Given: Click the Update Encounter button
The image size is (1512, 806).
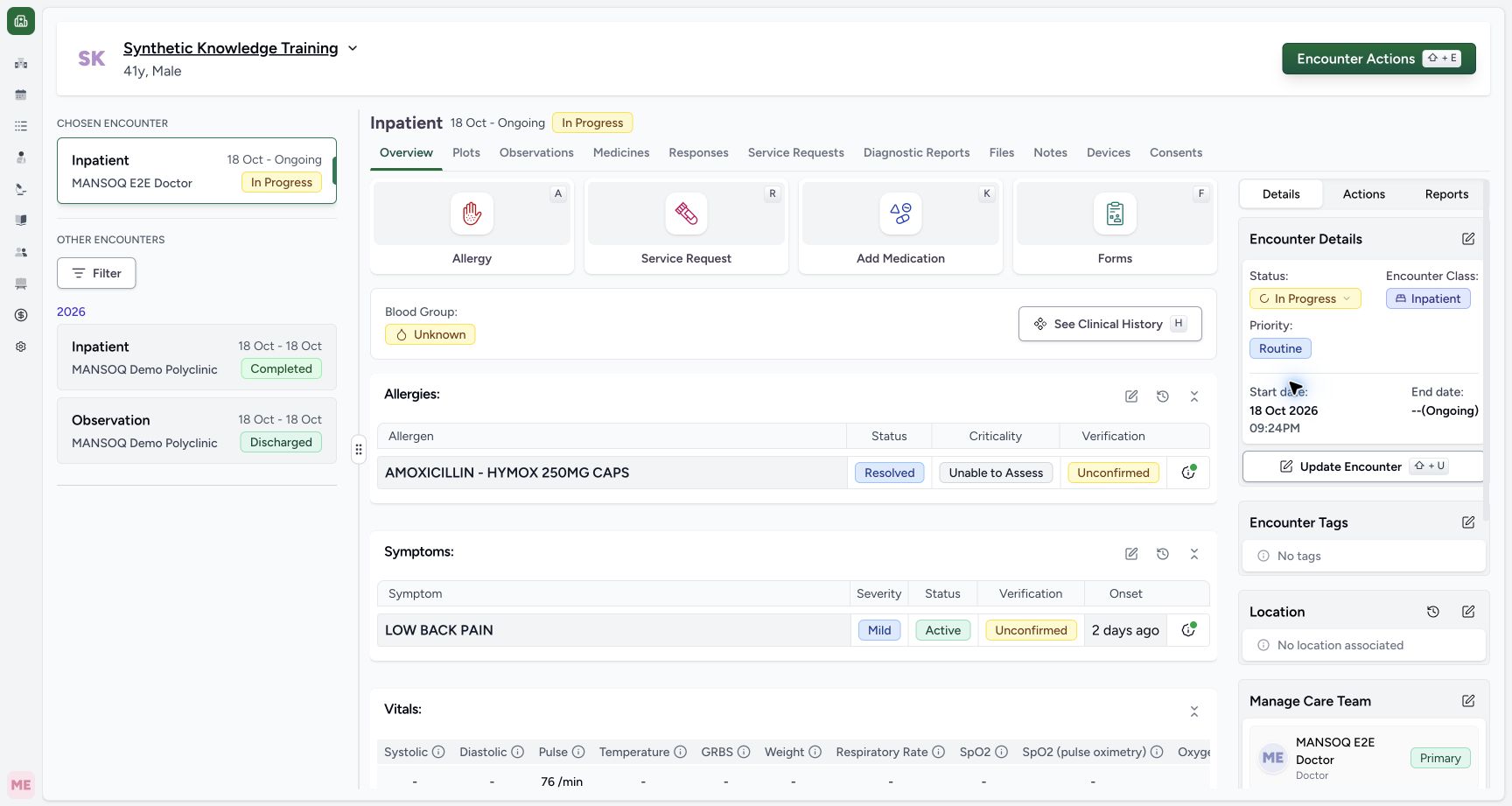Looking at the screenshot, I should click(1362, 466).
